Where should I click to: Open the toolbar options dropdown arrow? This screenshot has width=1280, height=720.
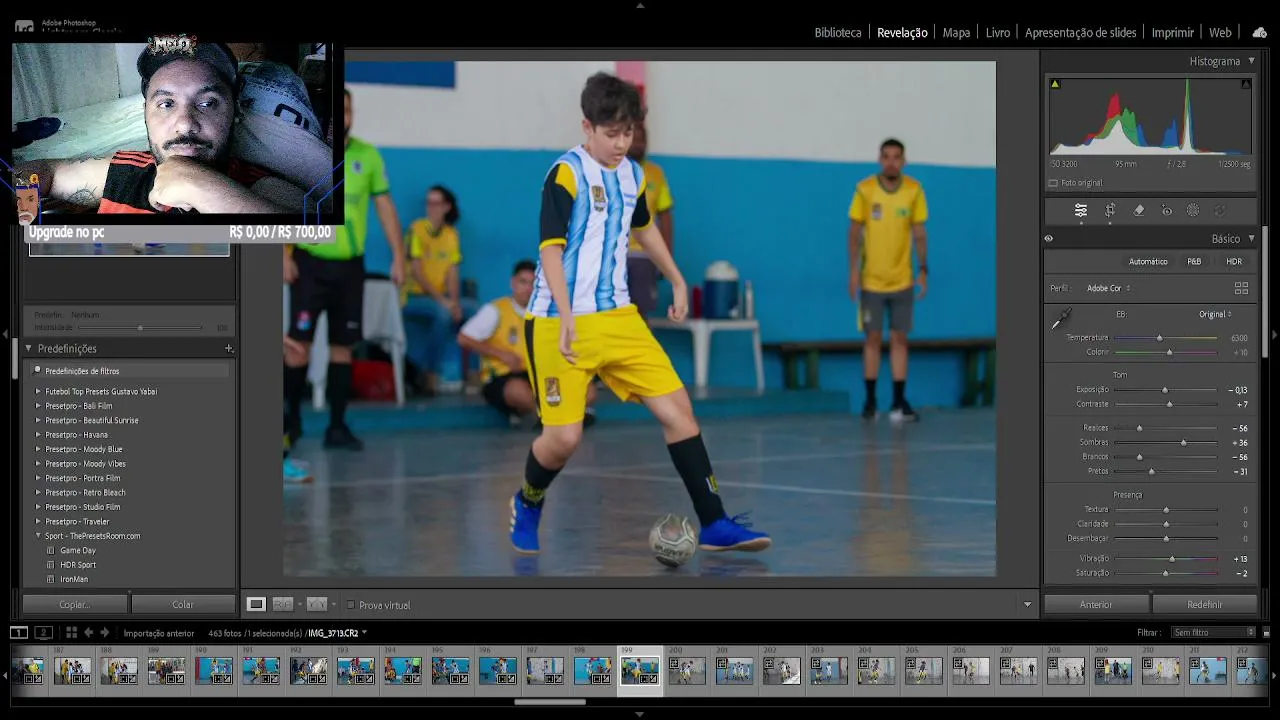1027,605
